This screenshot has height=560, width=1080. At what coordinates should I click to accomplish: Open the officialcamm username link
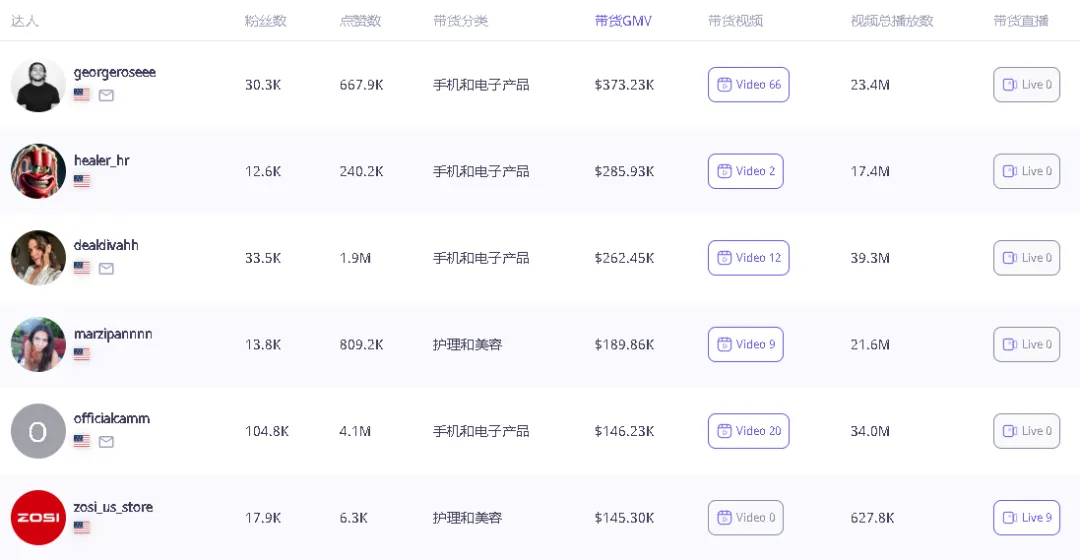tap(112, 418)
